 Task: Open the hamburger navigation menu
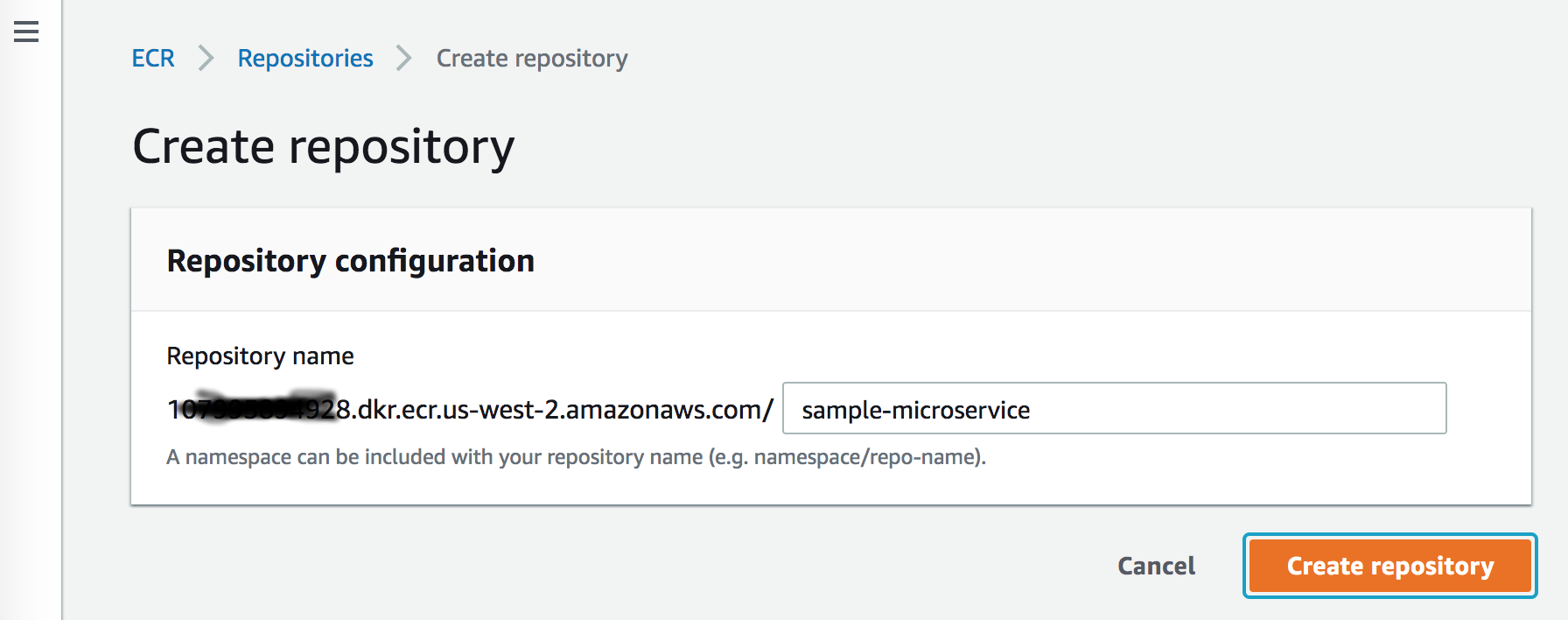[26, 32]
